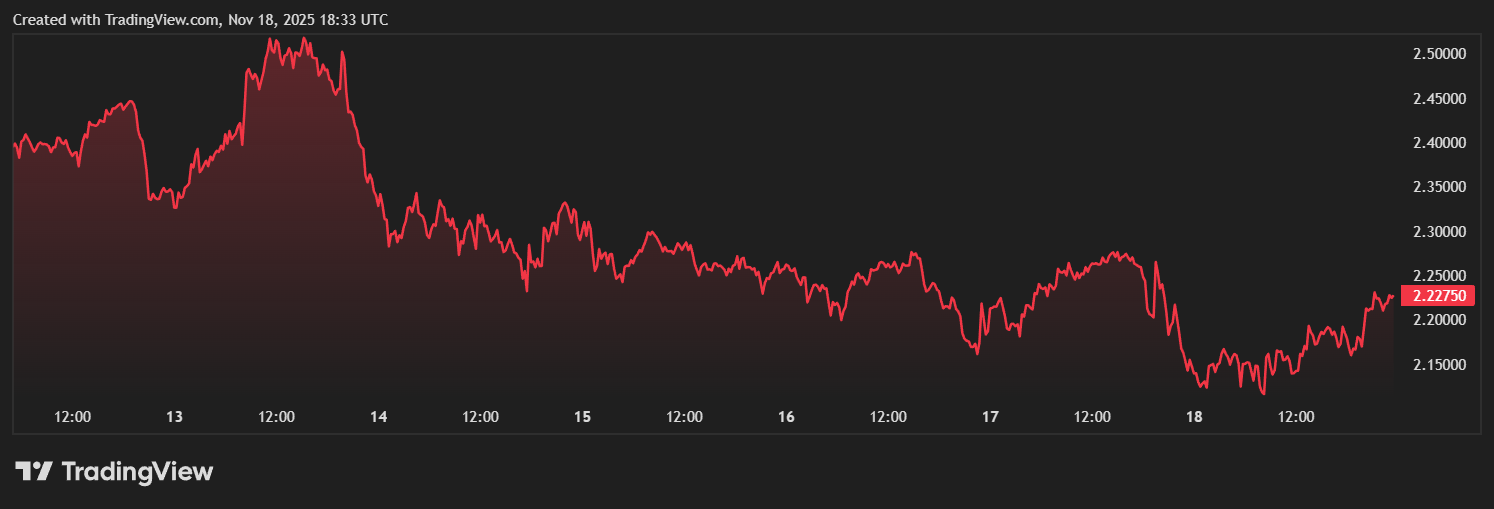Click the TradingView wordmark text
Viewport: 1494px width, 509px height.
tap(137, 472)
